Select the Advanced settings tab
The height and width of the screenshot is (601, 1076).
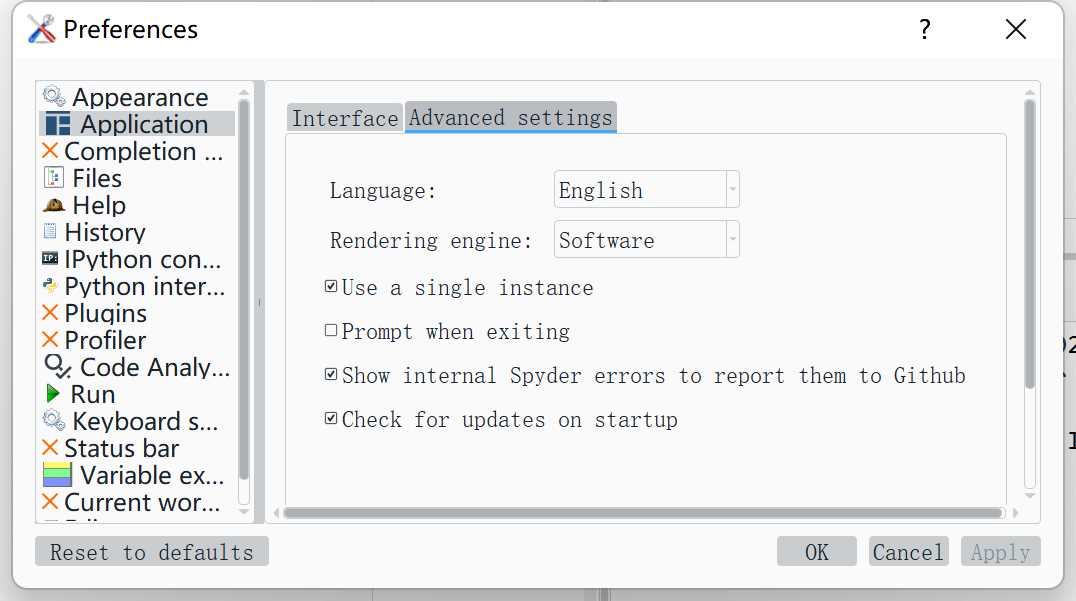pos(510,117)
